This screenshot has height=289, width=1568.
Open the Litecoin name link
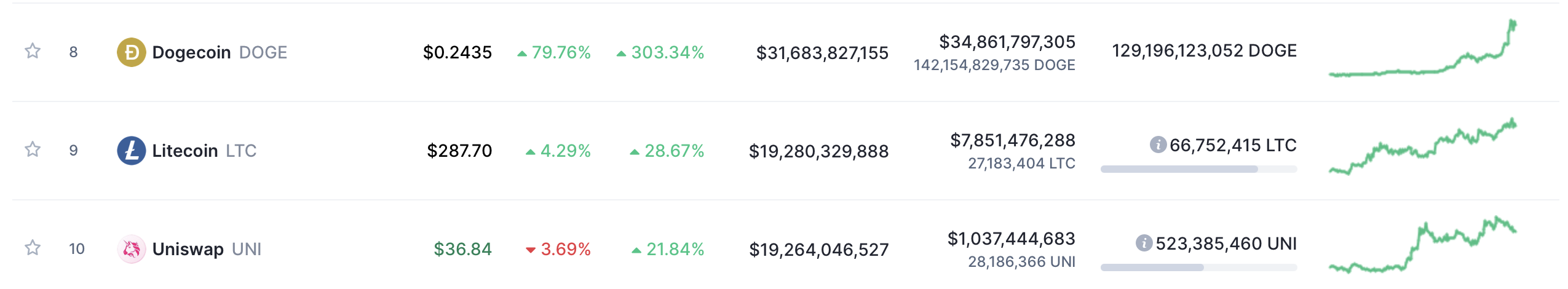click(184, 151)
